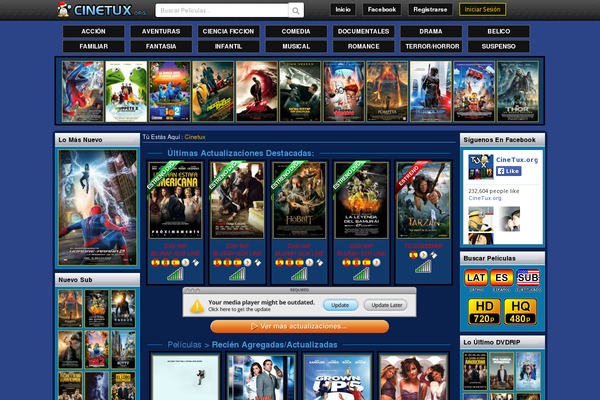Screen dimensions: 600x400
Task: Click Spanish flag icon under Tarzan poster
Action: pyautogui.click(x=413, y=255)
